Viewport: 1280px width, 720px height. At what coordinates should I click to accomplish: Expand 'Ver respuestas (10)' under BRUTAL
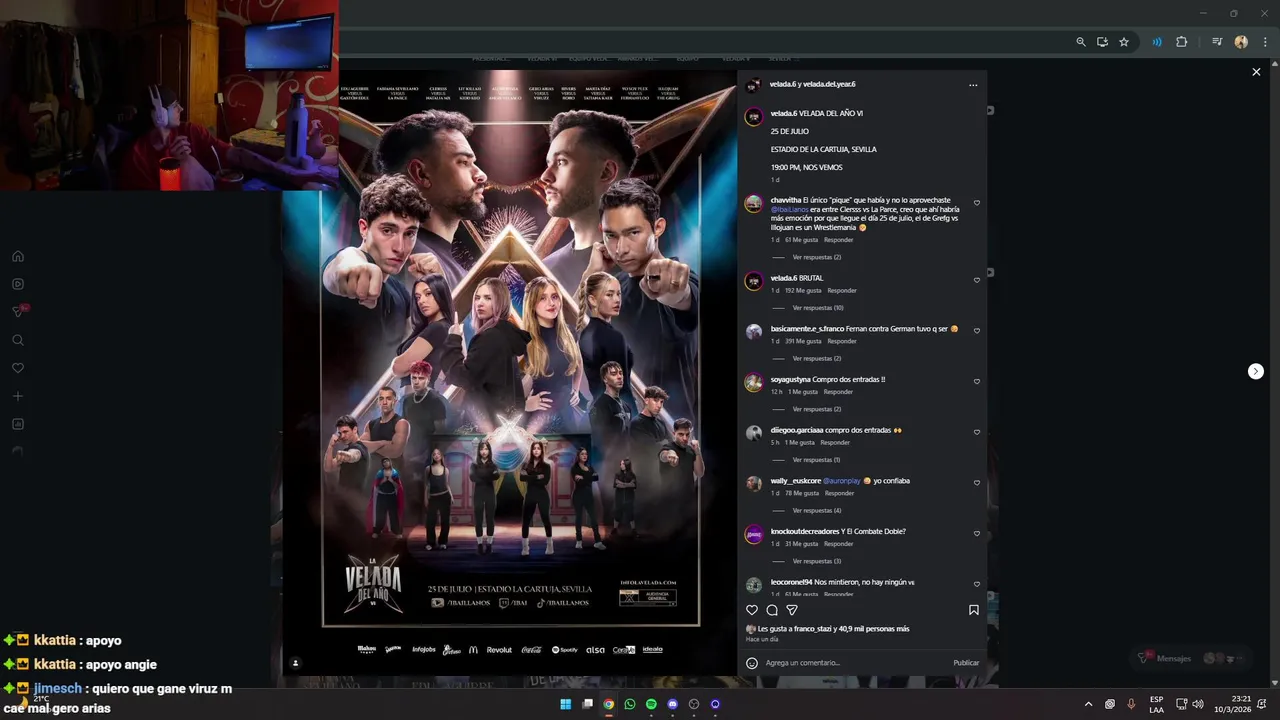pos(818,308)
